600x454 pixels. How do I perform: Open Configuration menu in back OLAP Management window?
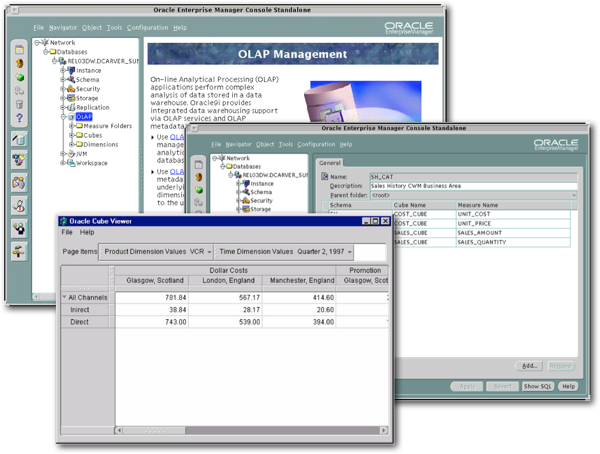coord(147,28)
